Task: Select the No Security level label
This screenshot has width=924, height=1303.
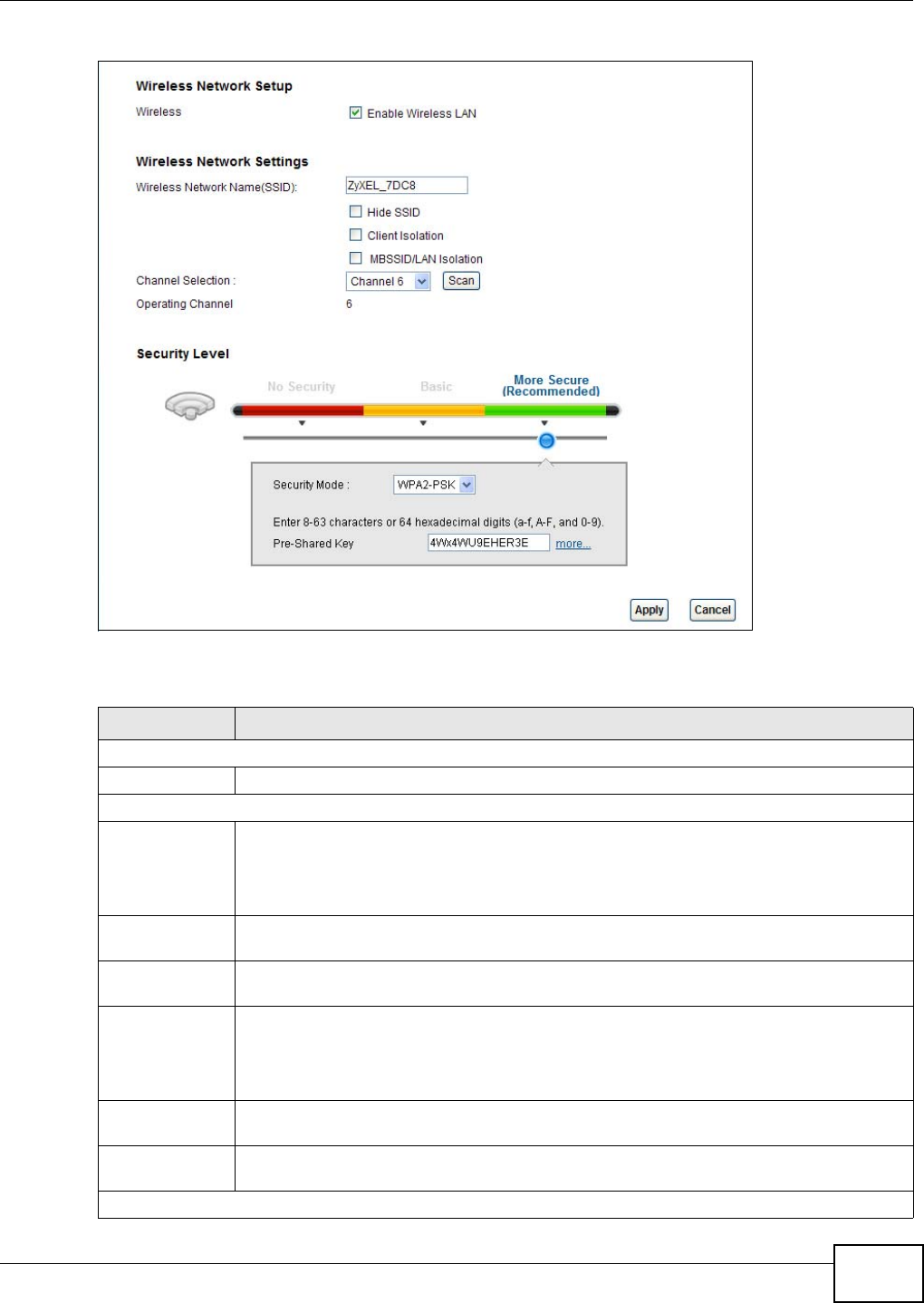Action: 301,387
